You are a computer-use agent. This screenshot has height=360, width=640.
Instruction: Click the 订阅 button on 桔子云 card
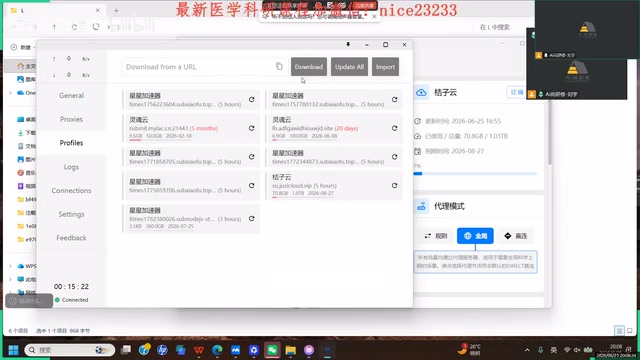pos(516,93)
